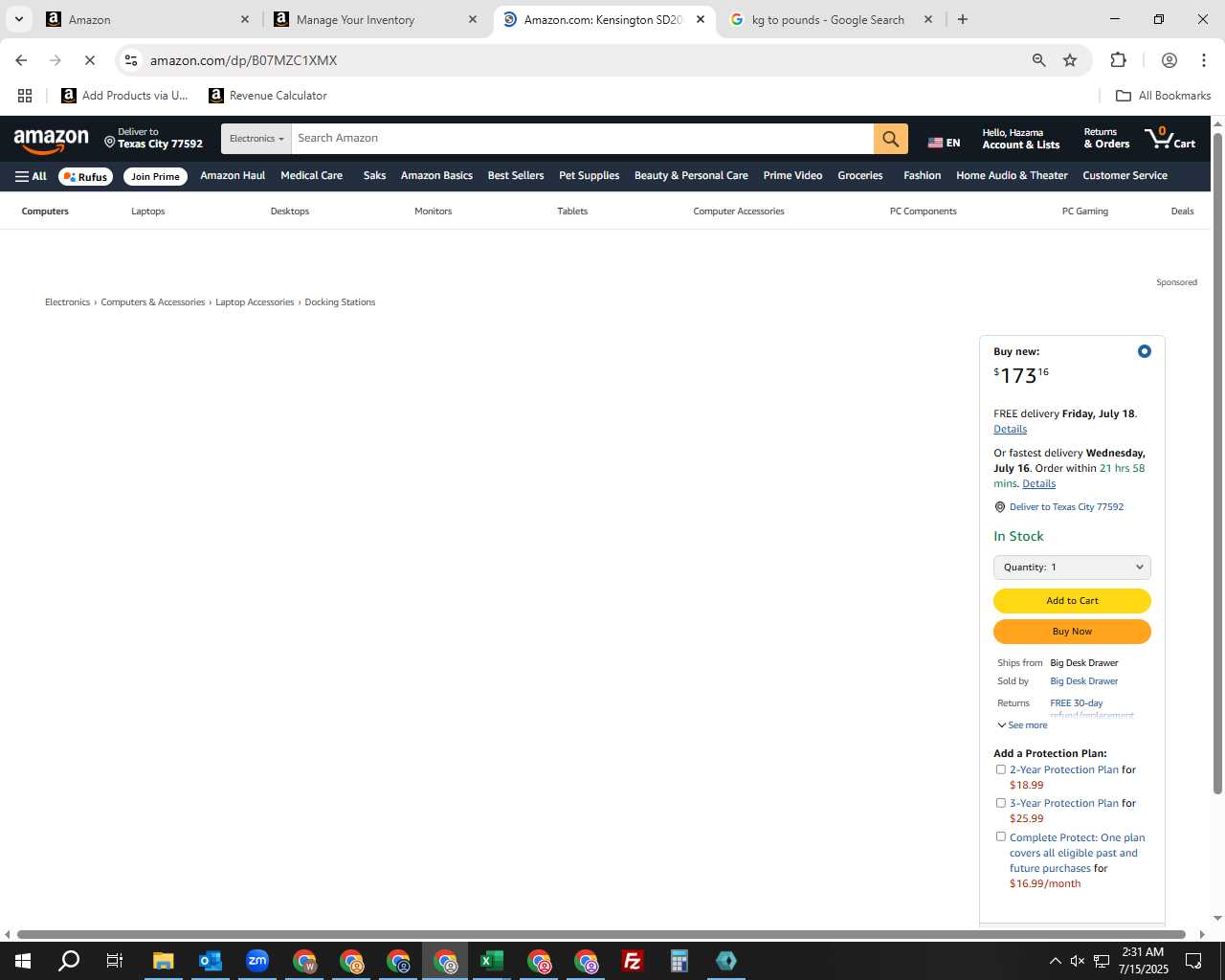Click the Join Prime button

pyautogui.click(x=155, y=176)
